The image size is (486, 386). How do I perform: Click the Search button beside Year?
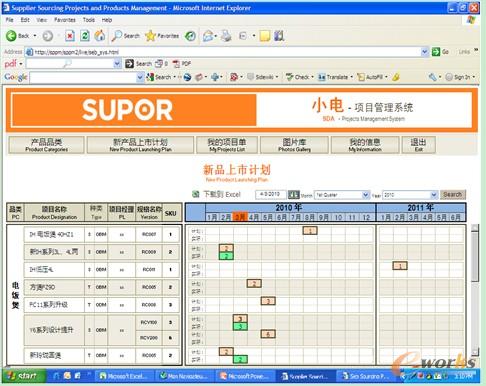453,195
